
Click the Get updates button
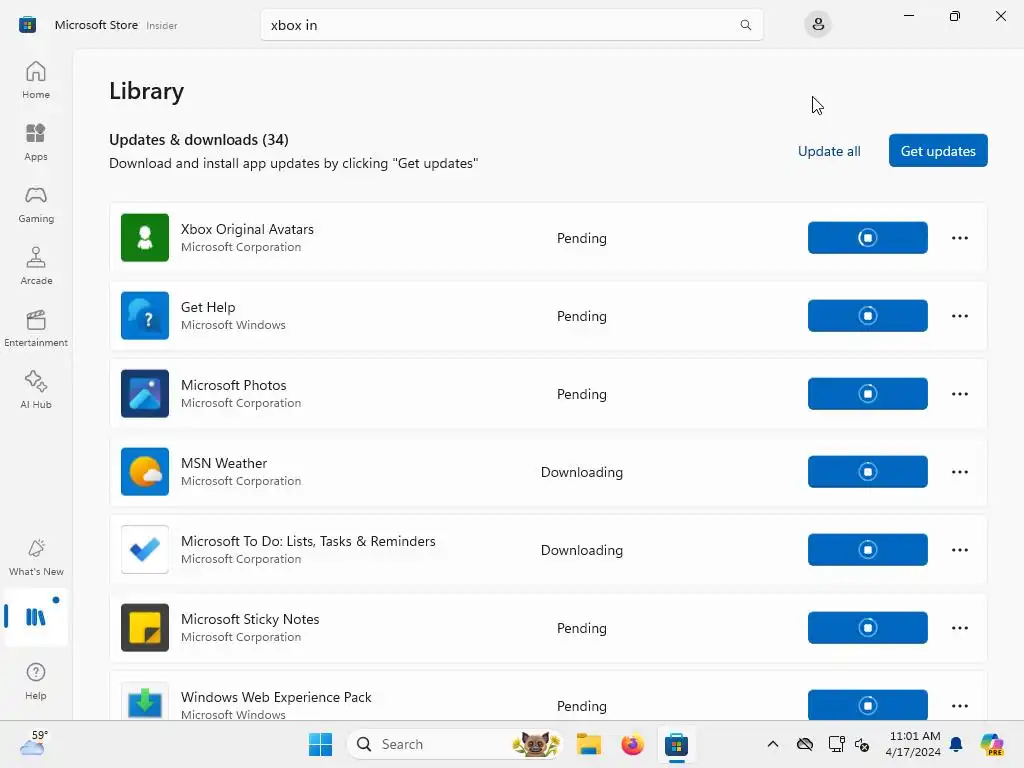tap(938, 151)
